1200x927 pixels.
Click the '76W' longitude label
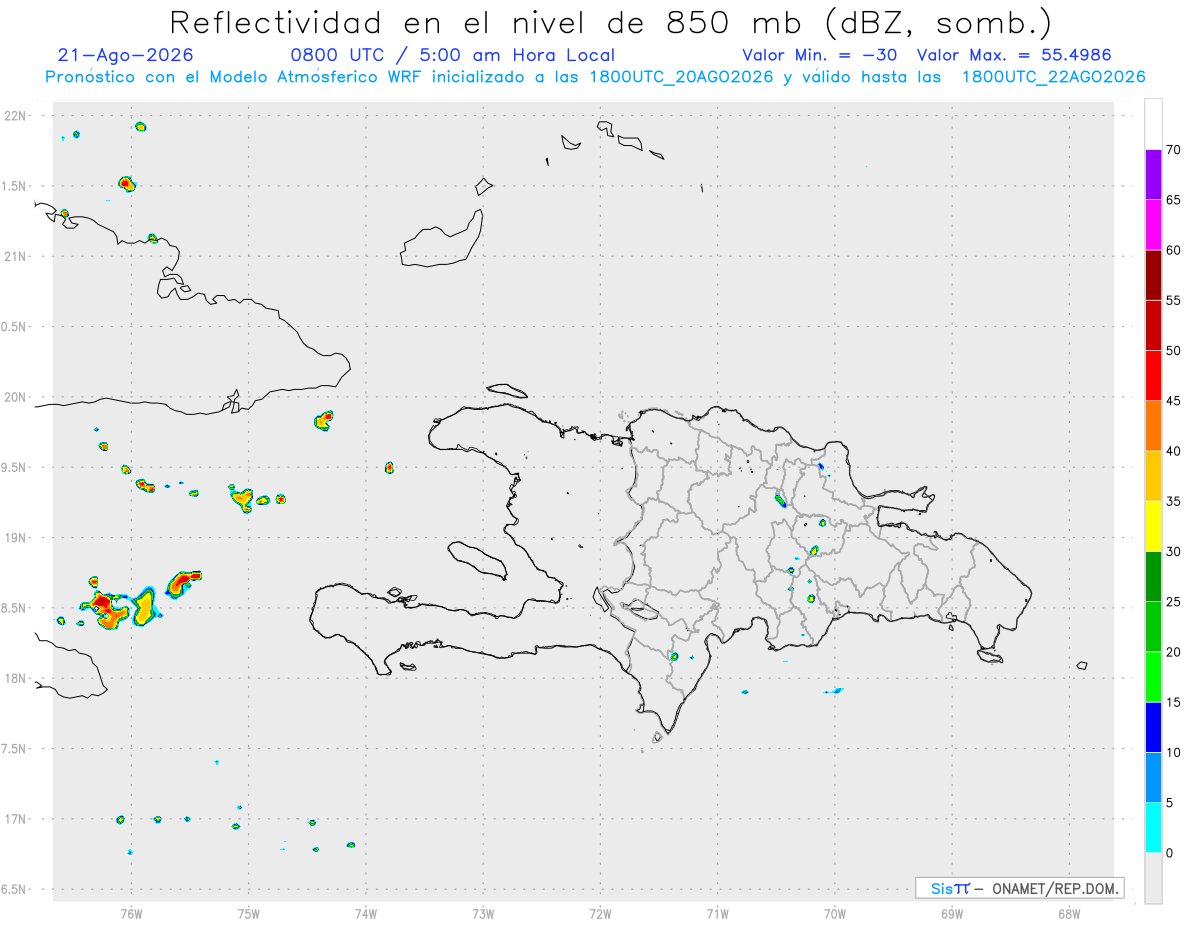point(131,913)
